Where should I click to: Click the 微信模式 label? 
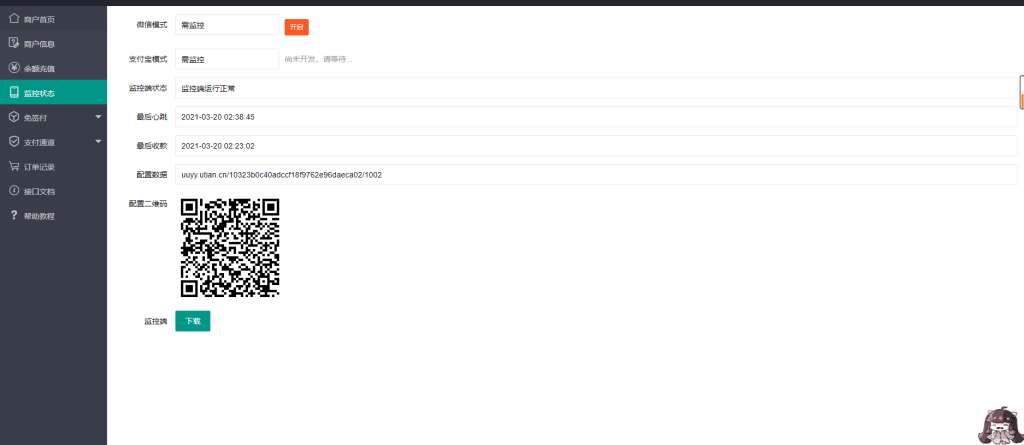click(x=152, y=25)
